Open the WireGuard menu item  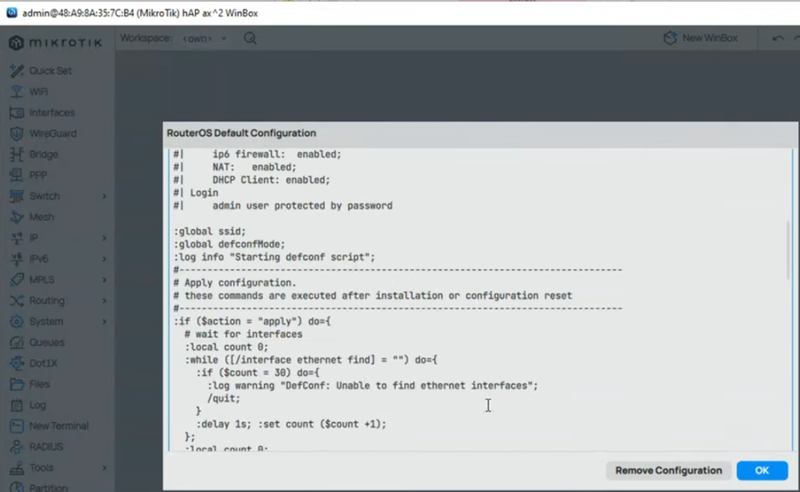tap(53, 133)
